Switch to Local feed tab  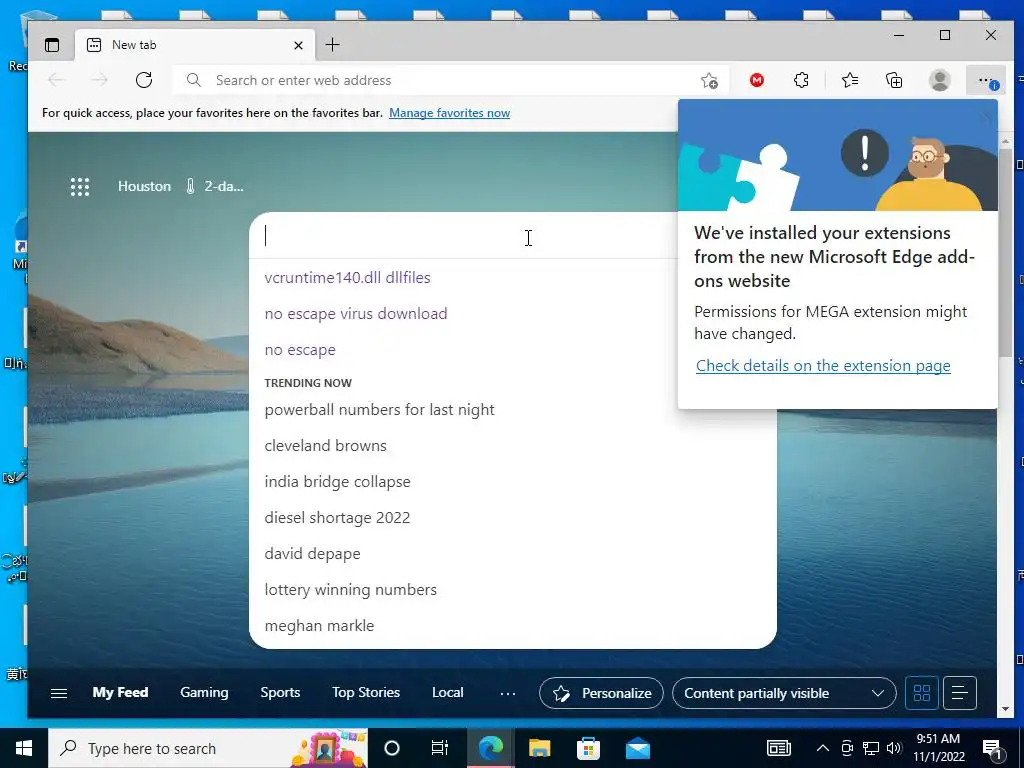click(447, 692)
